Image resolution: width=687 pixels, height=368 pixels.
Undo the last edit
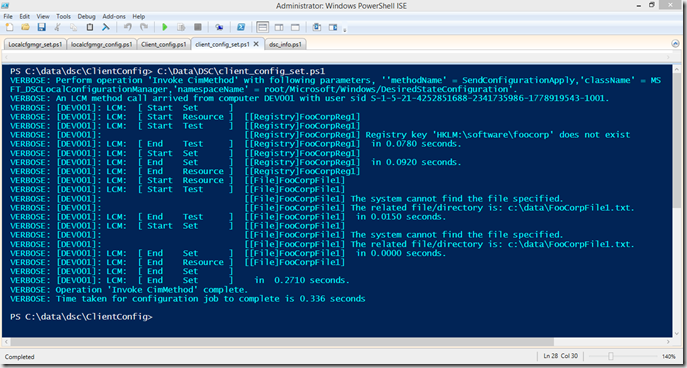pos(127,27)
